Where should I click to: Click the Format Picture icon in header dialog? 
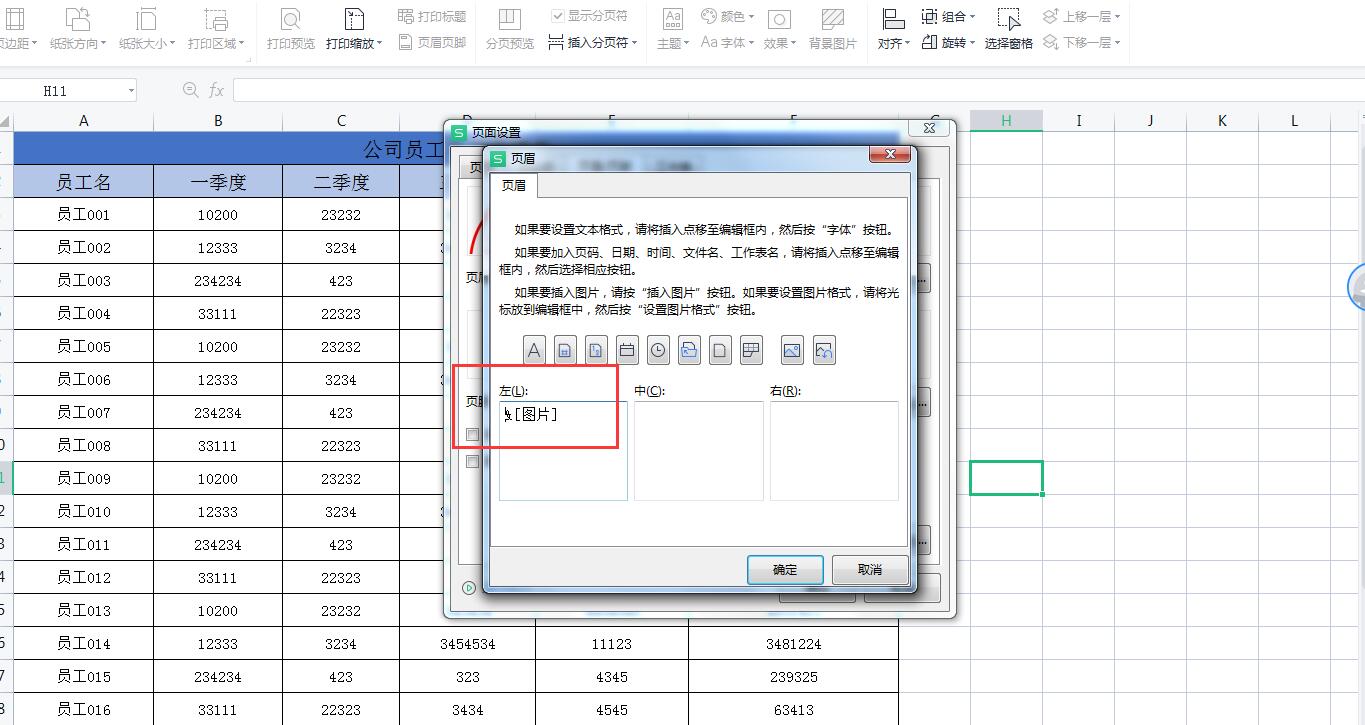pyautogui.click(x=823, y=350)
